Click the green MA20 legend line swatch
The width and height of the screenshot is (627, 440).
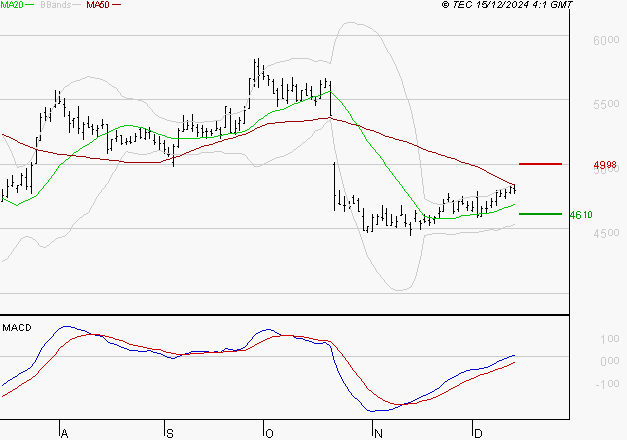33,6
